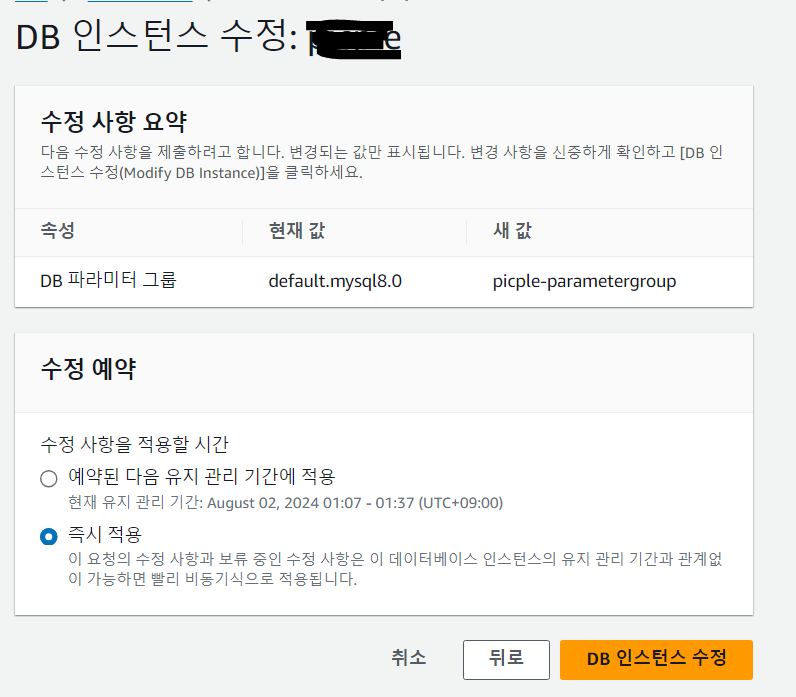
Task: Choose '예약된 다음 유지 관리 기간에 적용' option
Action: [x=49, y=478]
